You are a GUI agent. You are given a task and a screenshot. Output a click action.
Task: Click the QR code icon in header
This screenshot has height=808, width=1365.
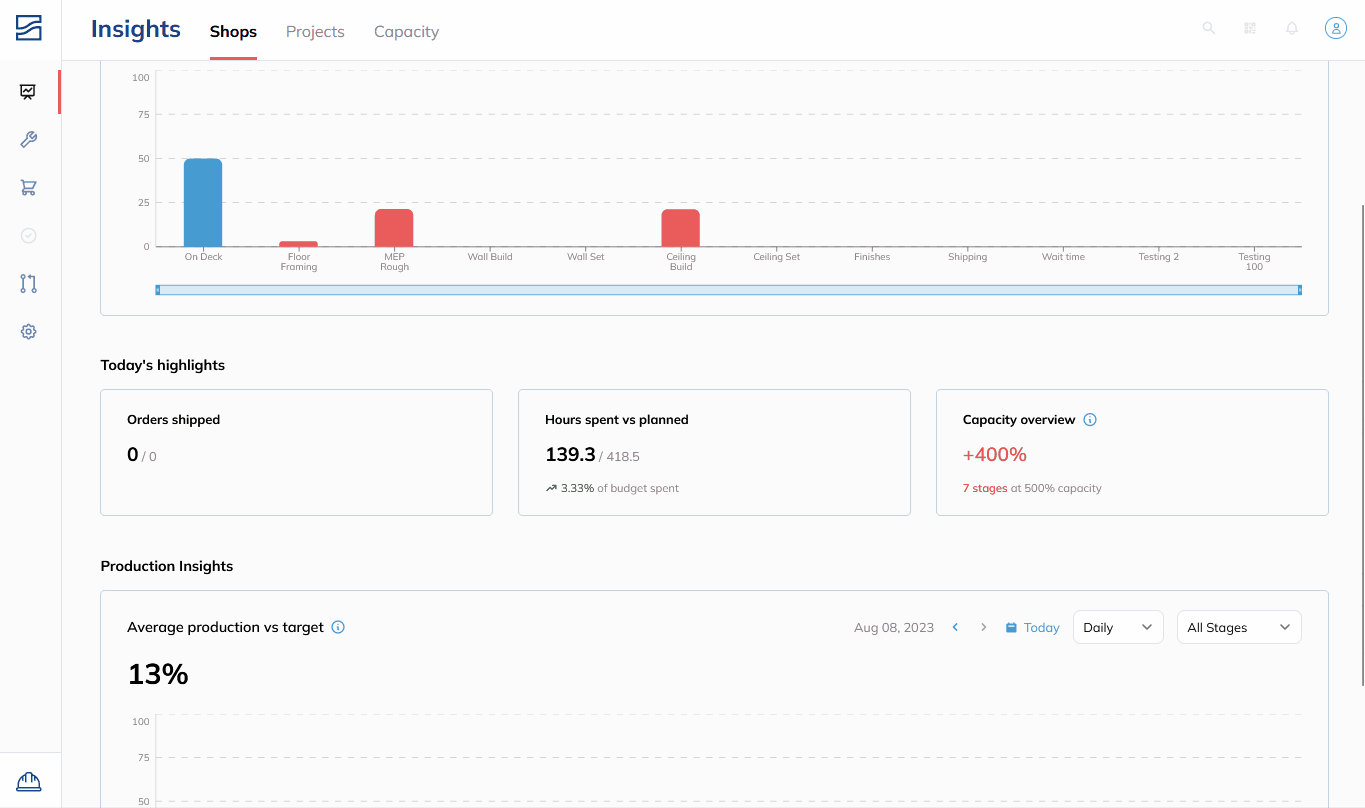tap(1250, 28)
